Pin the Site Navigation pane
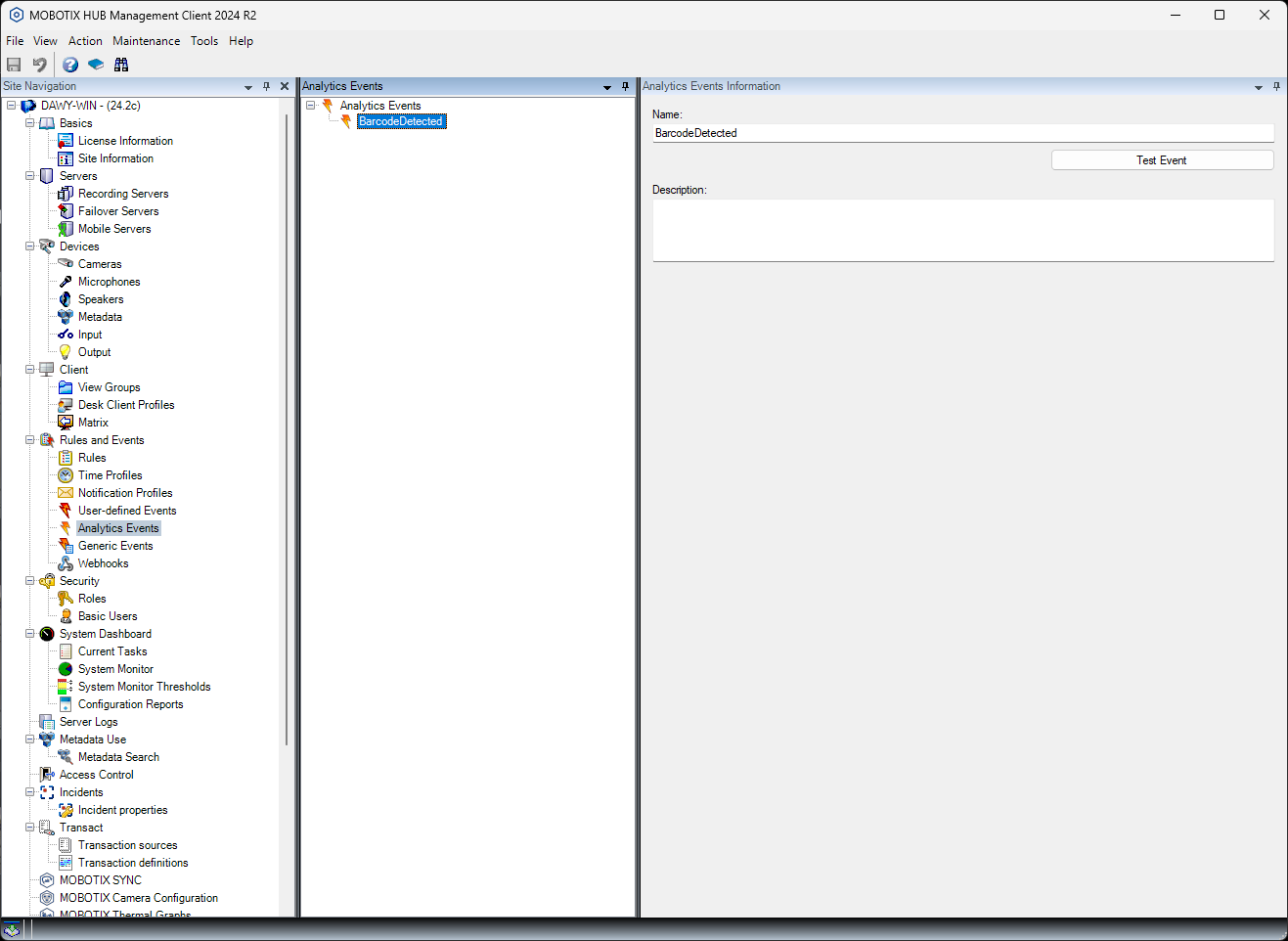Screen dimensions: 1288x941 pos(266,86)
